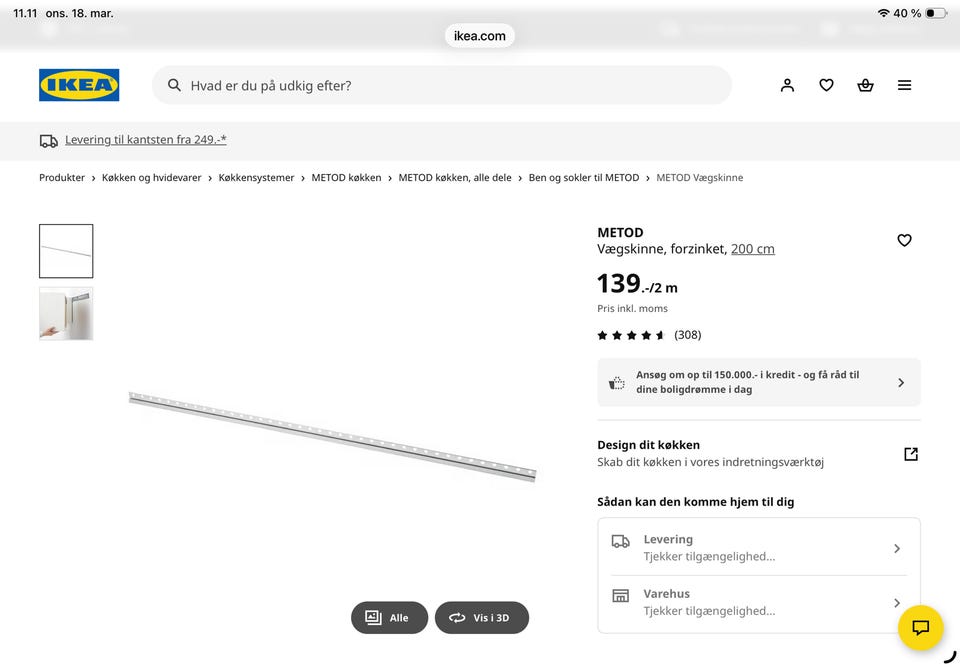Expand the Varehus availability row

coord(758,602)
